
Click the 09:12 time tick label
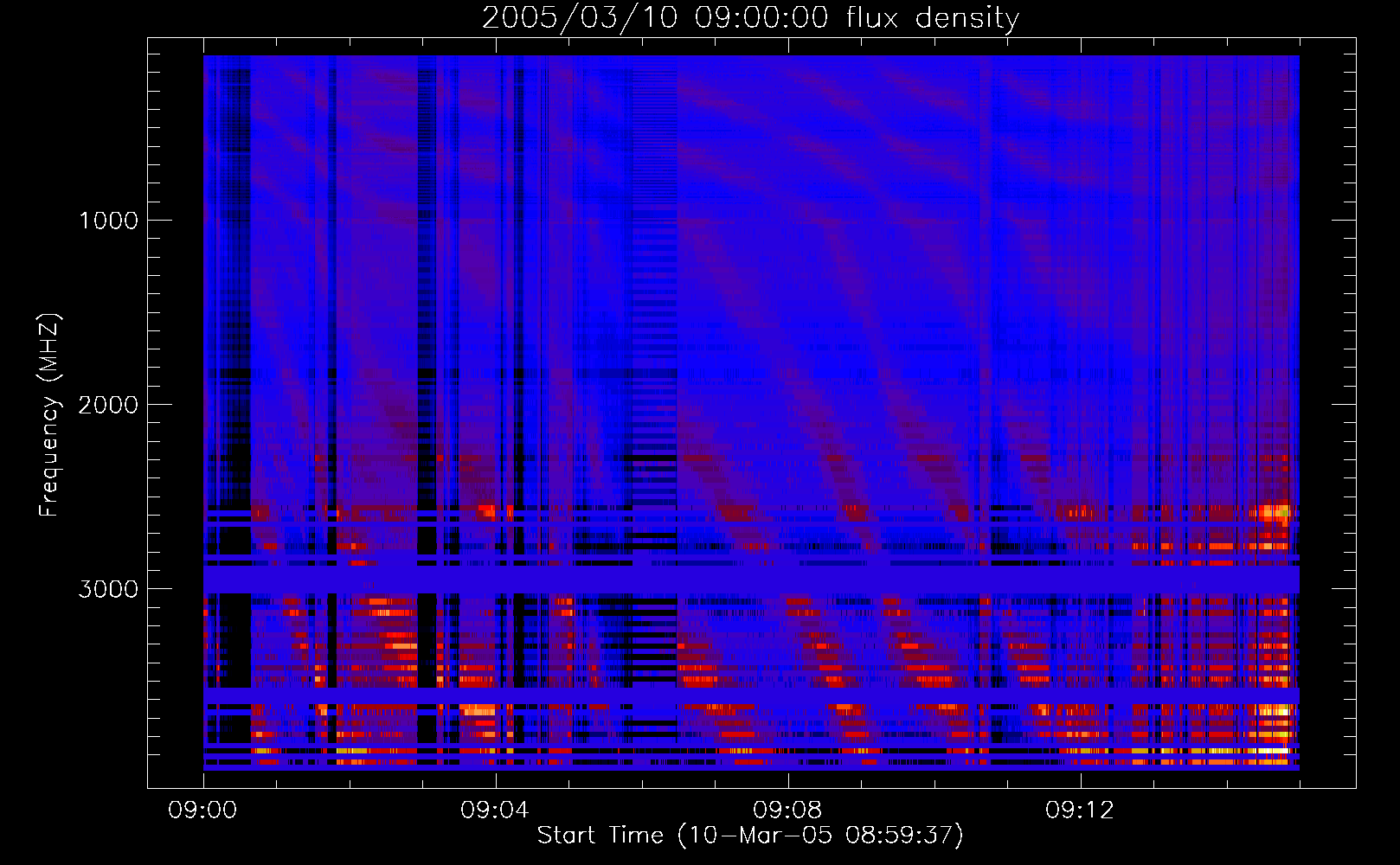click(1080, 811)
